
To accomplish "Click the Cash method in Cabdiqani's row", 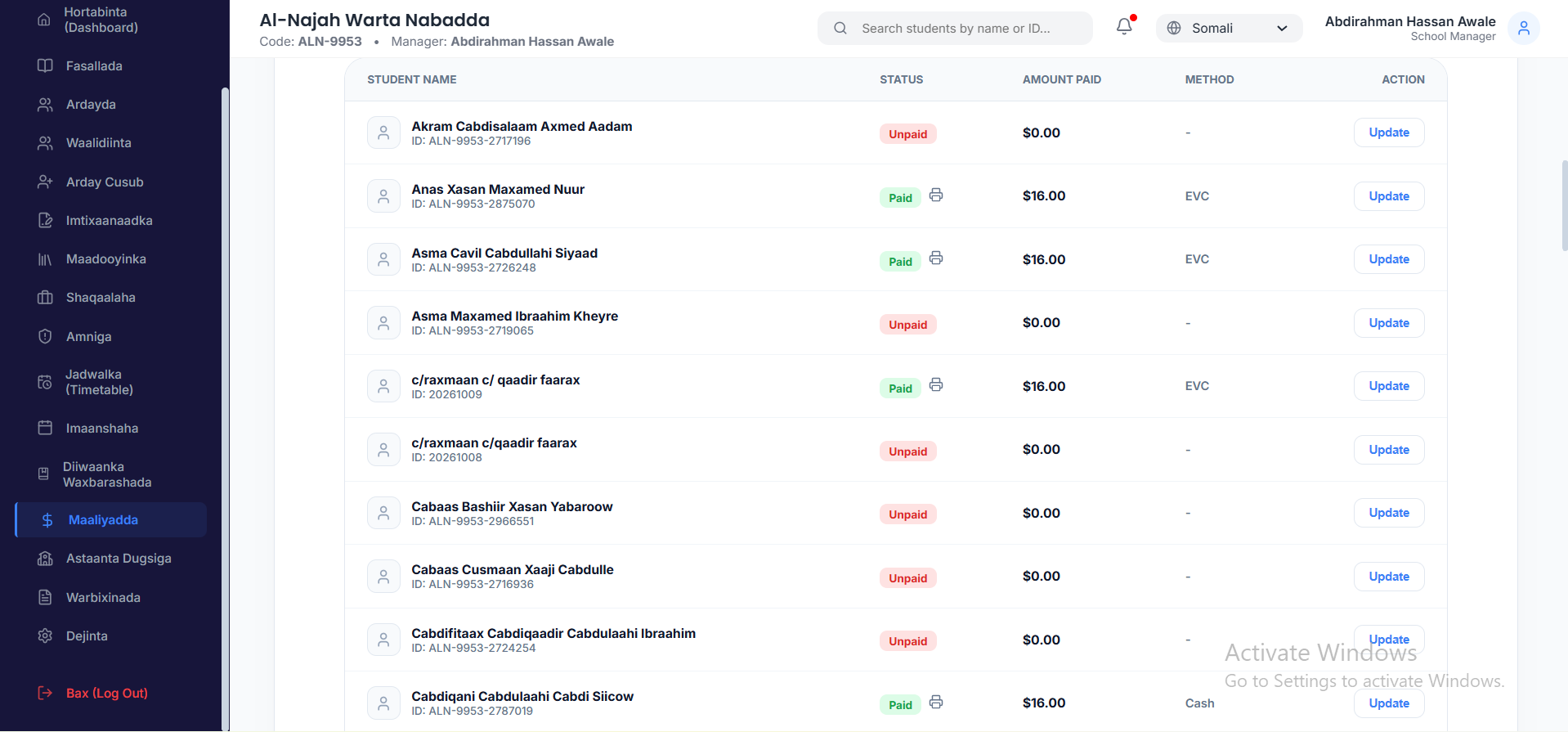I will 1199,703.
